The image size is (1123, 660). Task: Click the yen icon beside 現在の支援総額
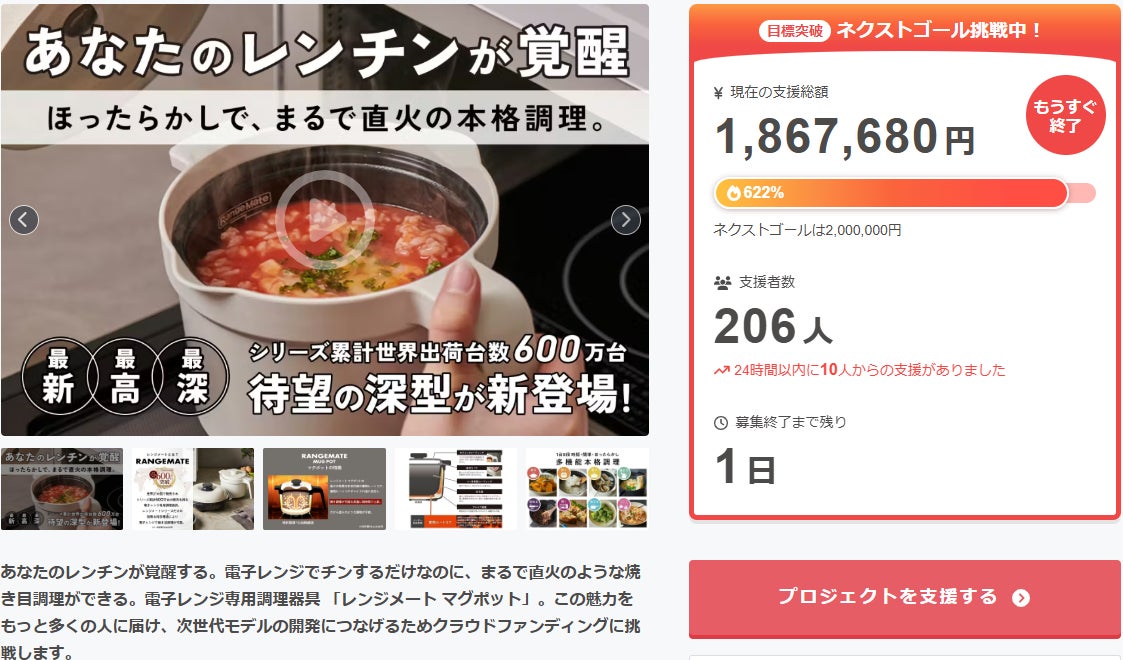click(718, 92)
